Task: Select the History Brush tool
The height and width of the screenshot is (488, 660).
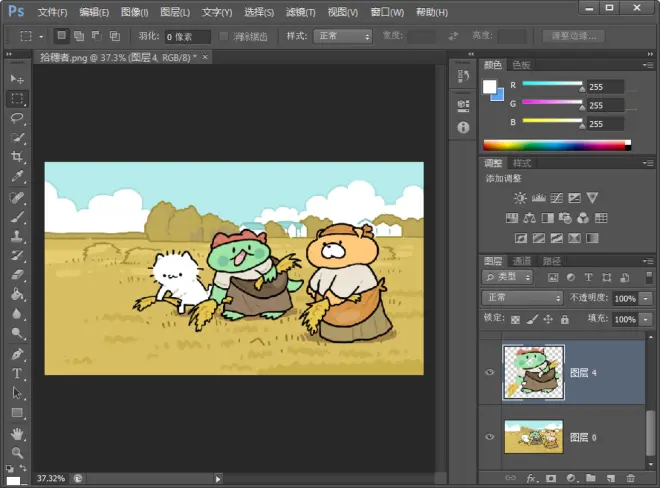Action: click(17, 255)
